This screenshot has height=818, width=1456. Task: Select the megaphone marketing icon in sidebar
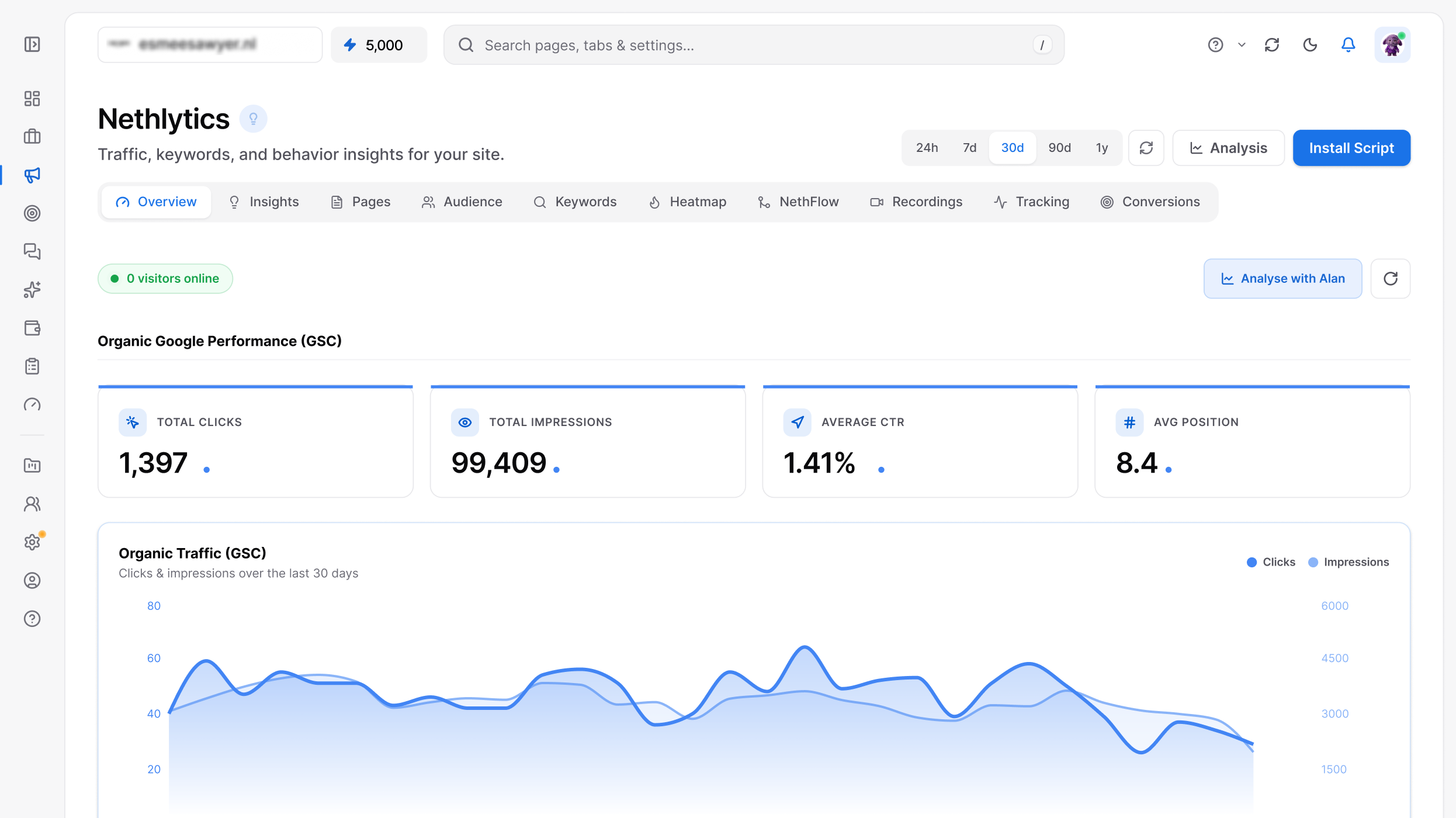point(32,175)
